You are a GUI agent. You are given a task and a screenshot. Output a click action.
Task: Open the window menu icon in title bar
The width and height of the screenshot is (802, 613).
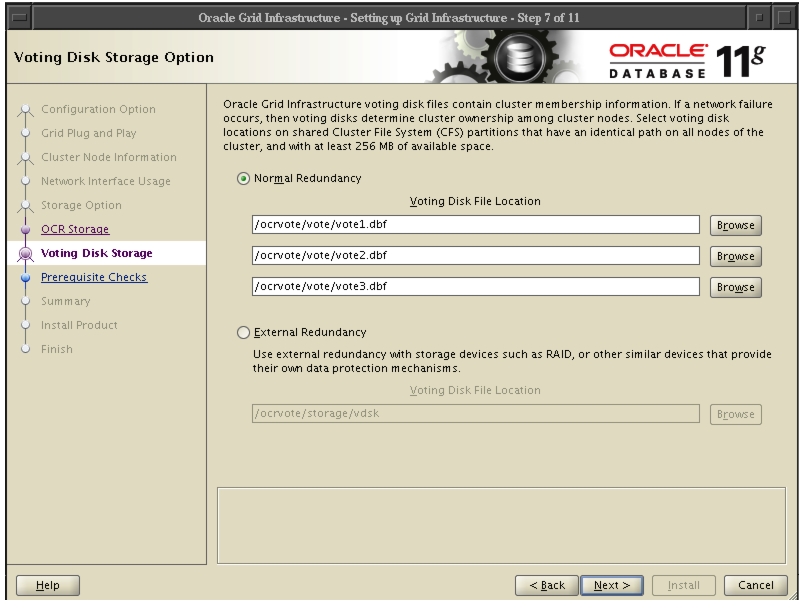pyautogui.click(x=19, y=17)
